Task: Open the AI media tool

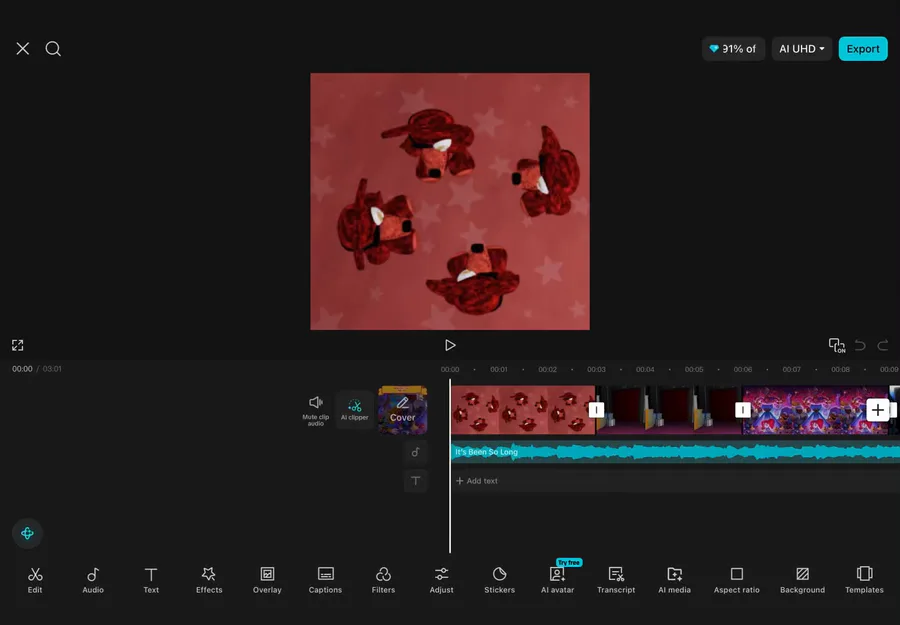Action: (x=674, y=580)
